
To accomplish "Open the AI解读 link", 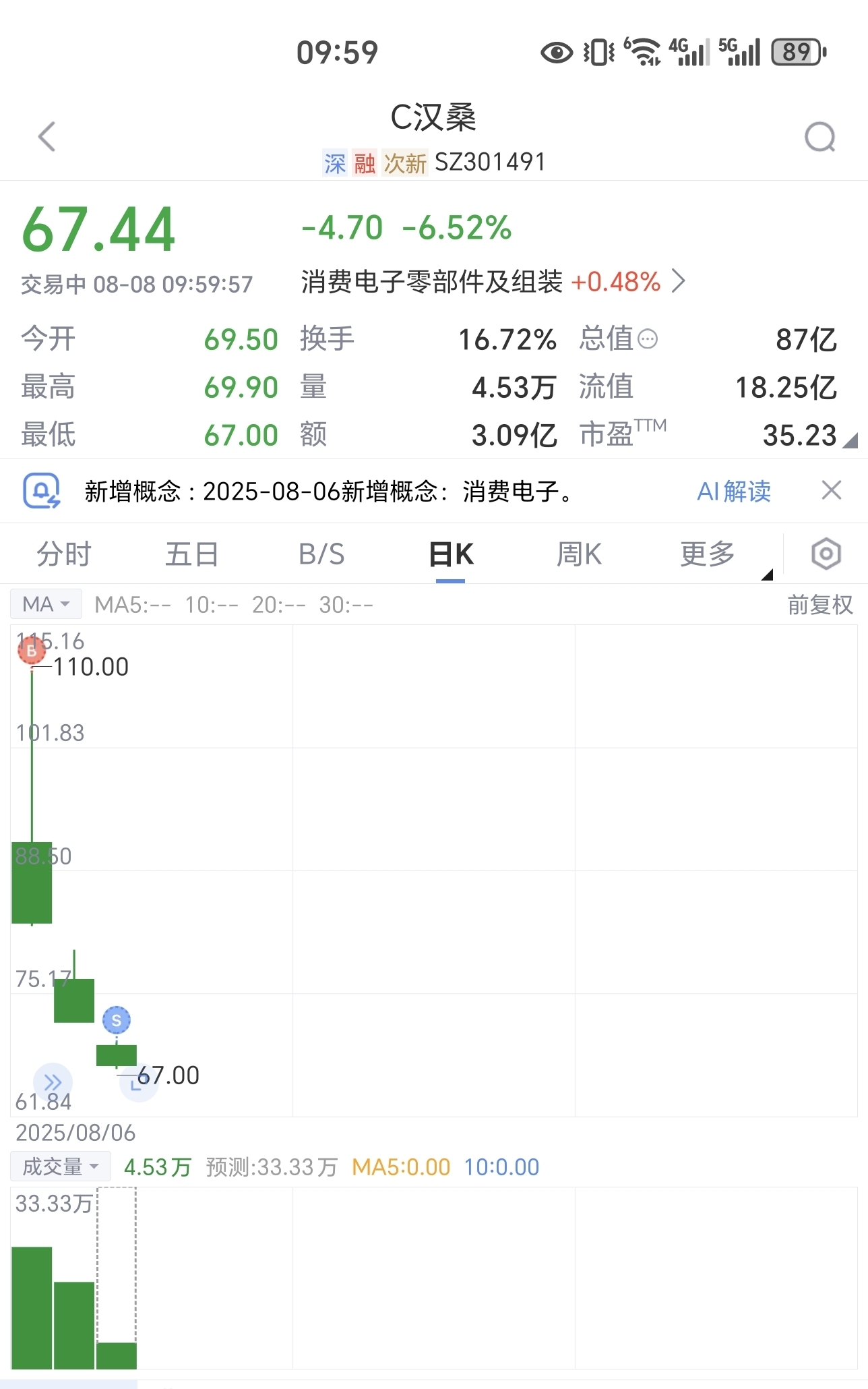I will point(734,492).
